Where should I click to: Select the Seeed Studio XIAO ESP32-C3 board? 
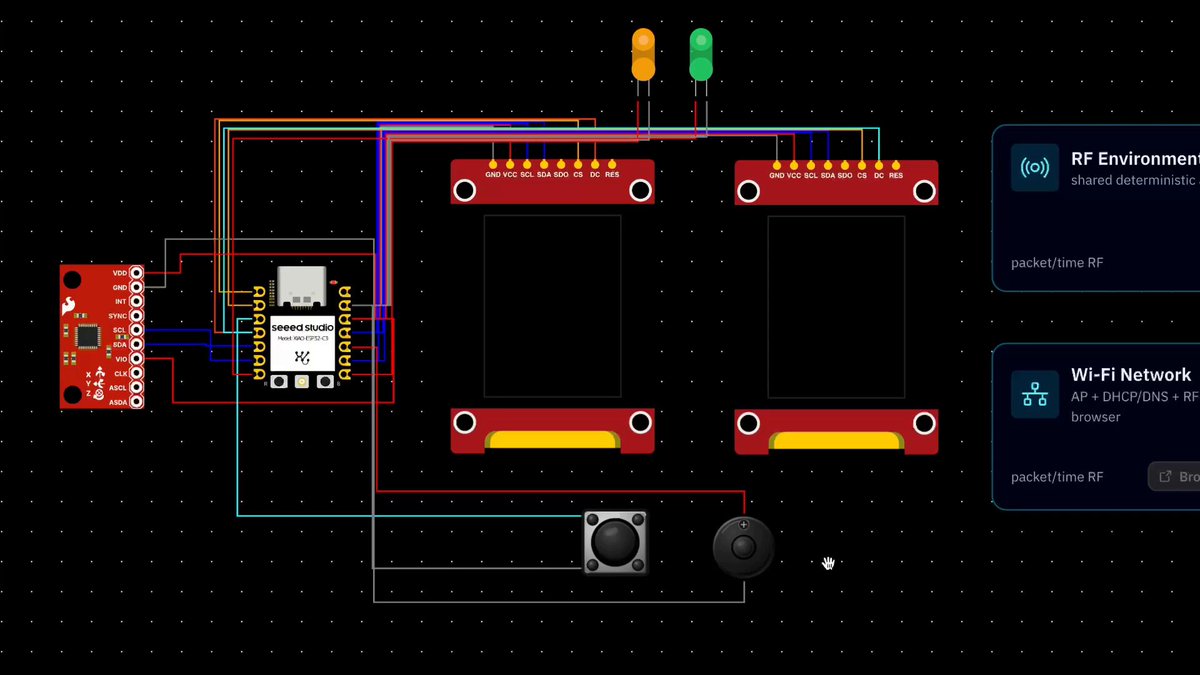(x=301, y=328)
